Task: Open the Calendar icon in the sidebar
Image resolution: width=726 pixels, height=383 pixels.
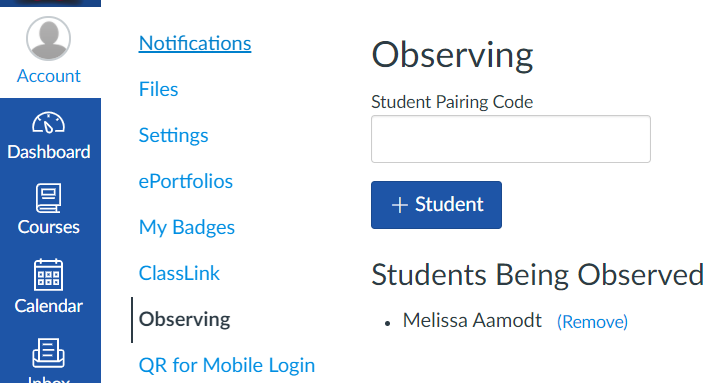Action: (x=49, y=275)
